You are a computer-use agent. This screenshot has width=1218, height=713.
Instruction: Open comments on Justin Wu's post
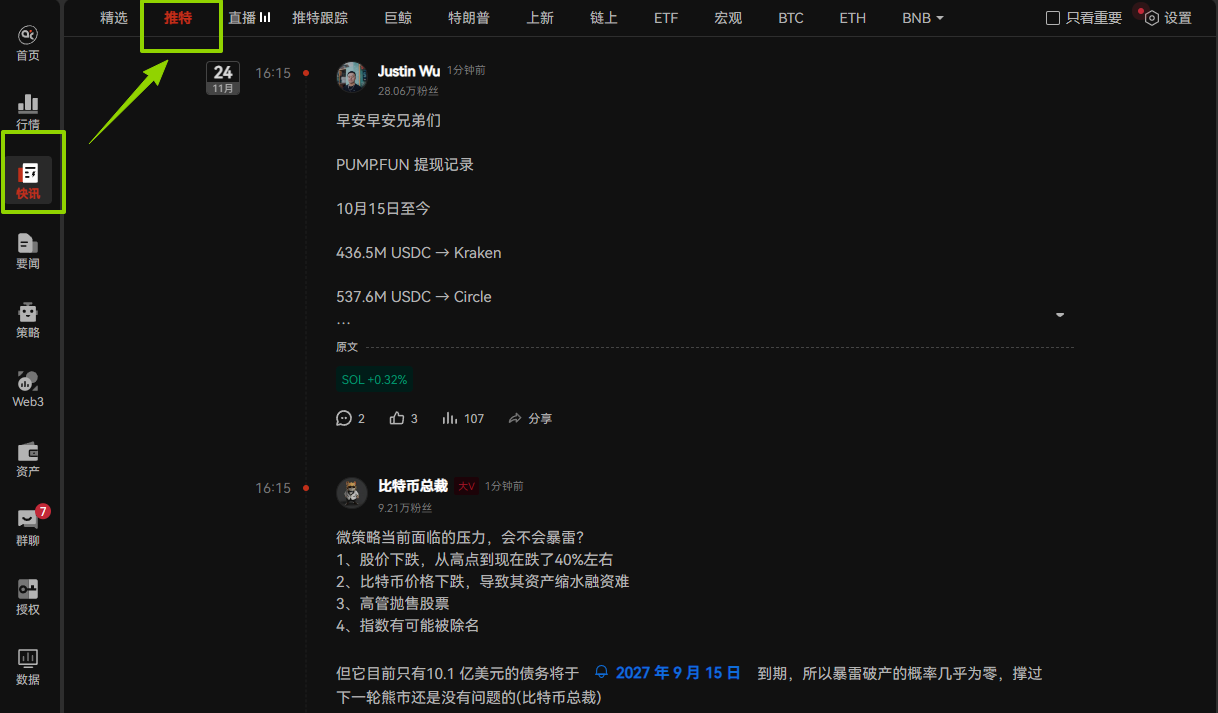(345, 418)
